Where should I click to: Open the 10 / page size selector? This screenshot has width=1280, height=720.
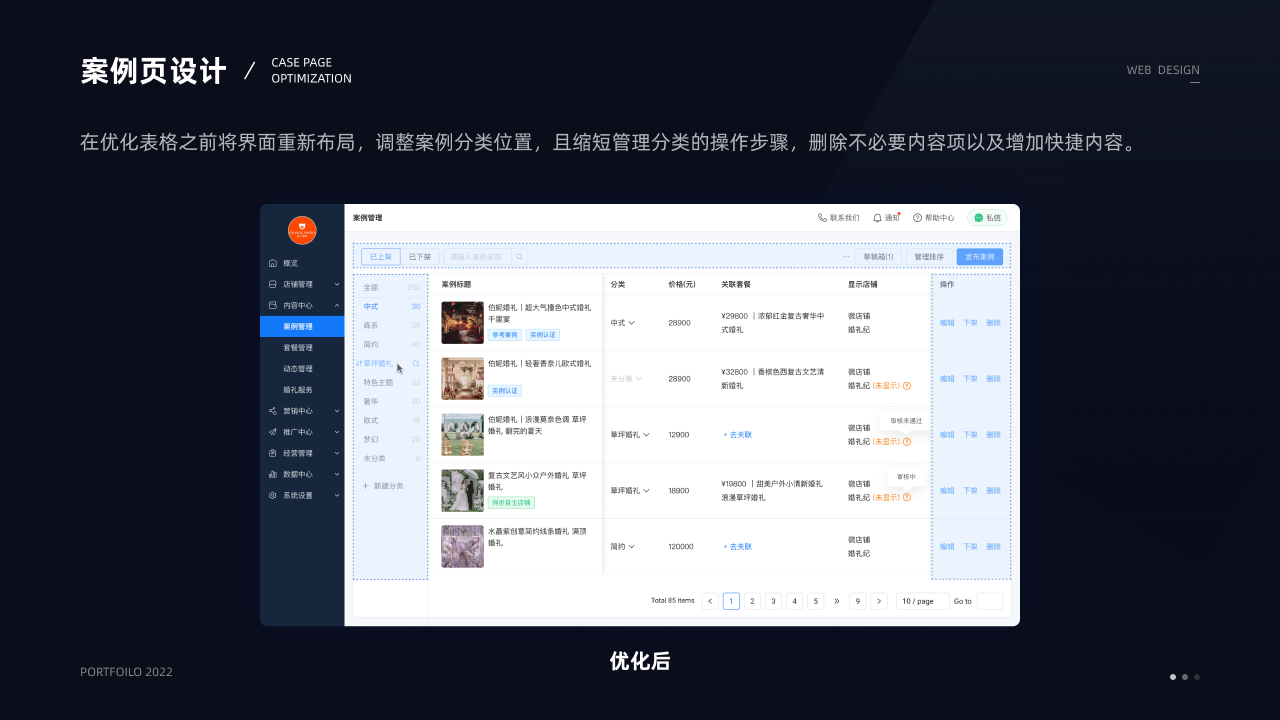922,601
